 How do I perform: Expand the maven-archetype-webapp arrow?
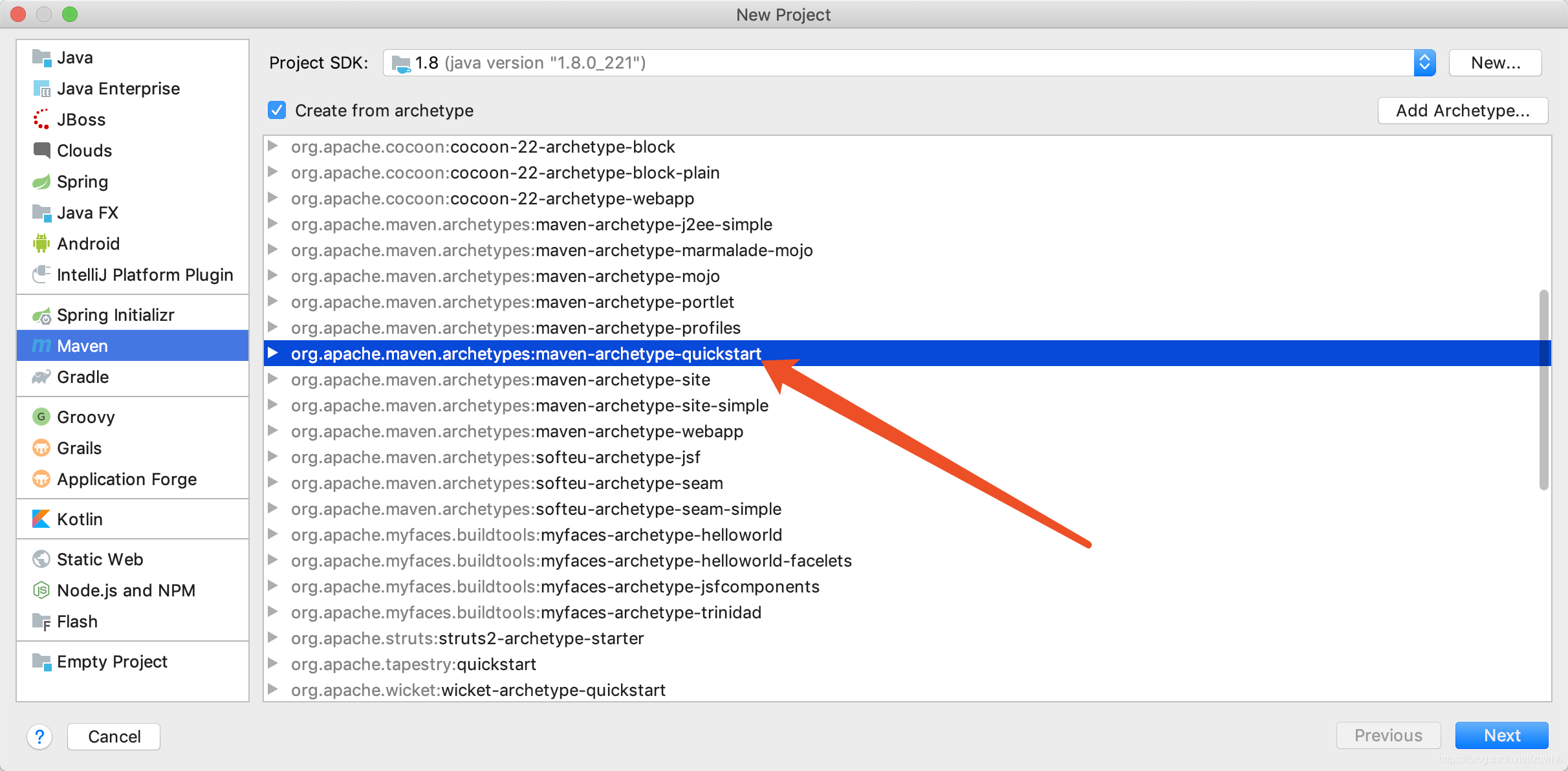point(273,431)
